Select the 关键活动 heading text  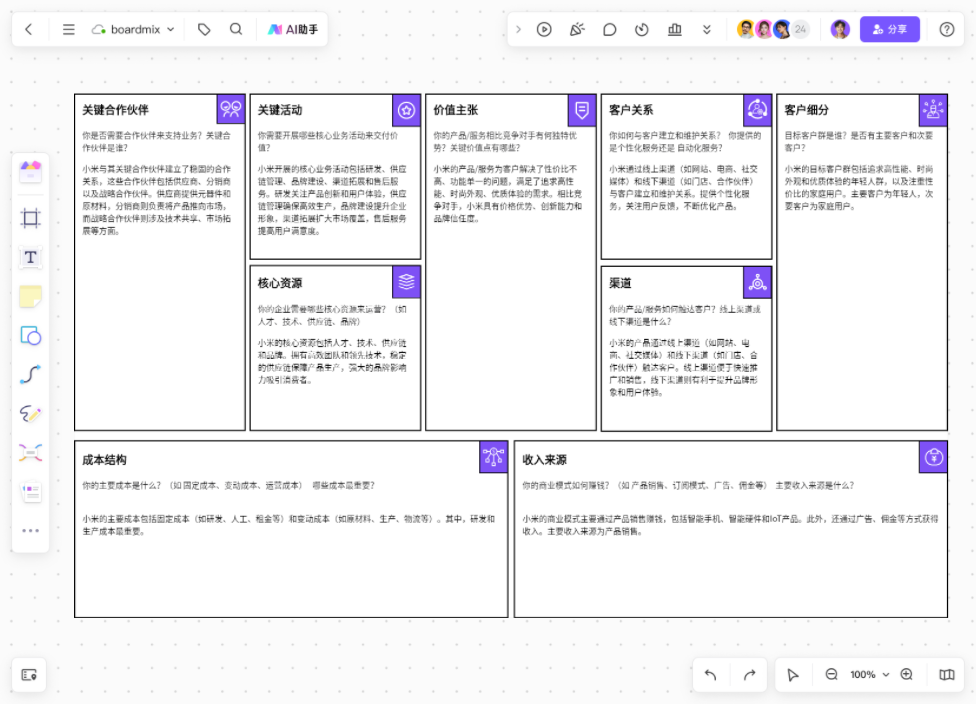280,110
